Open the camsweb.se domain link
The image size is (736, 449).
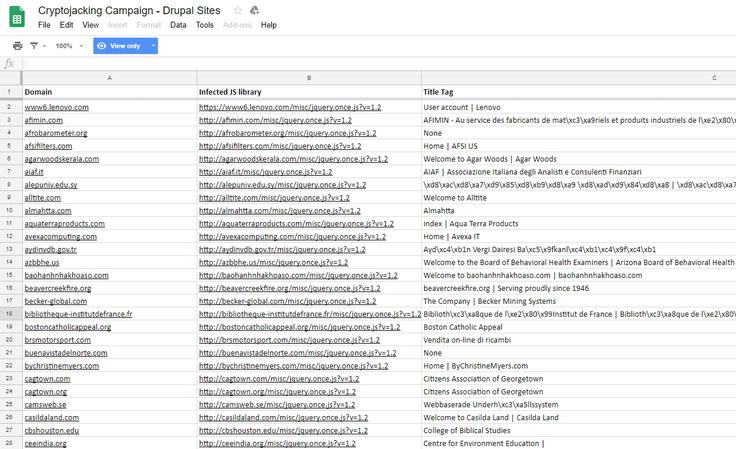tap(45, 404)
